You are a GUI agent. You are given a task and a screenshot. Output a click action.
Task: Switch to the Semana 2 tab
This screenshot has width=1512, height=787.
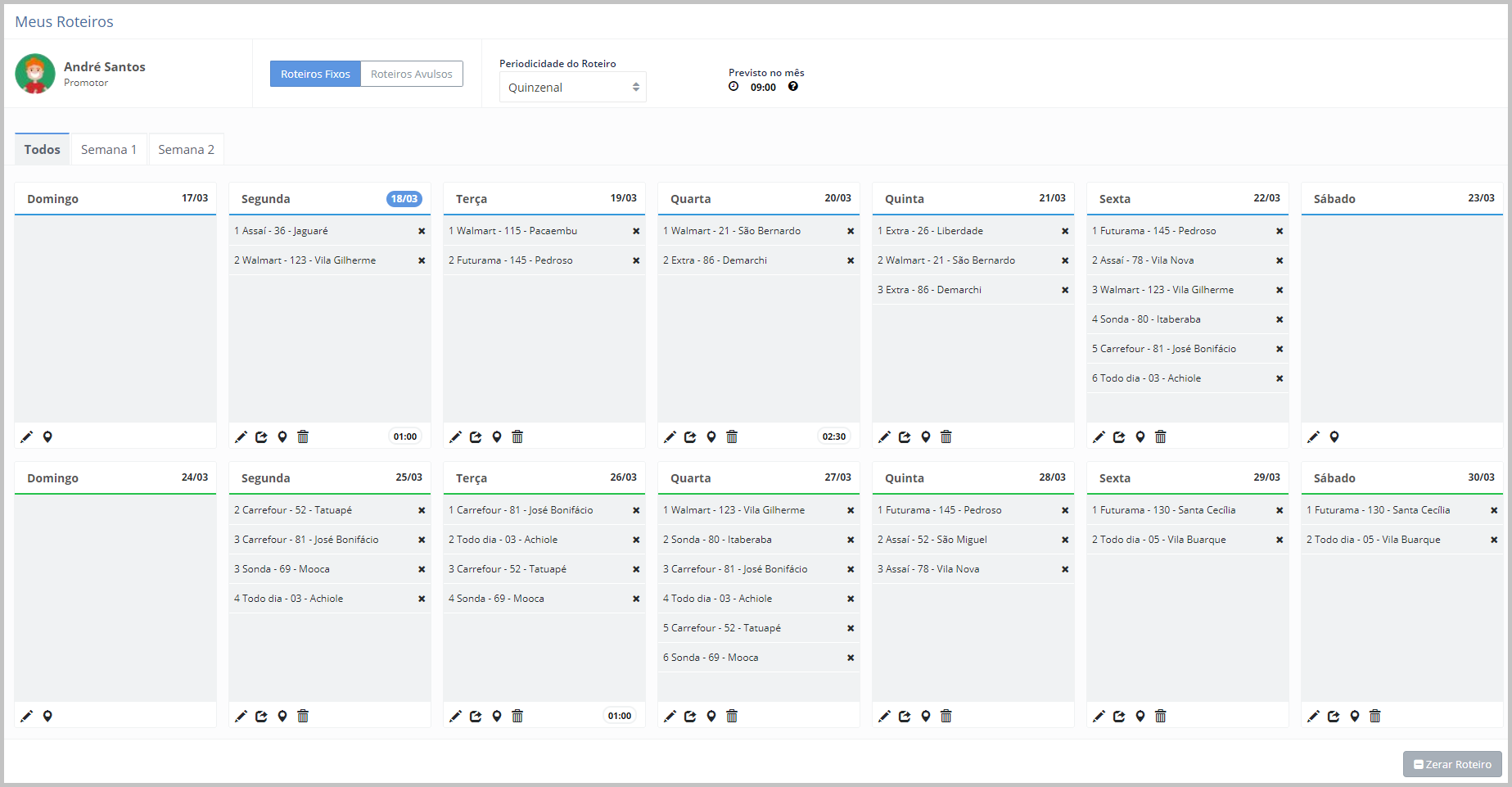click(186, 149)
